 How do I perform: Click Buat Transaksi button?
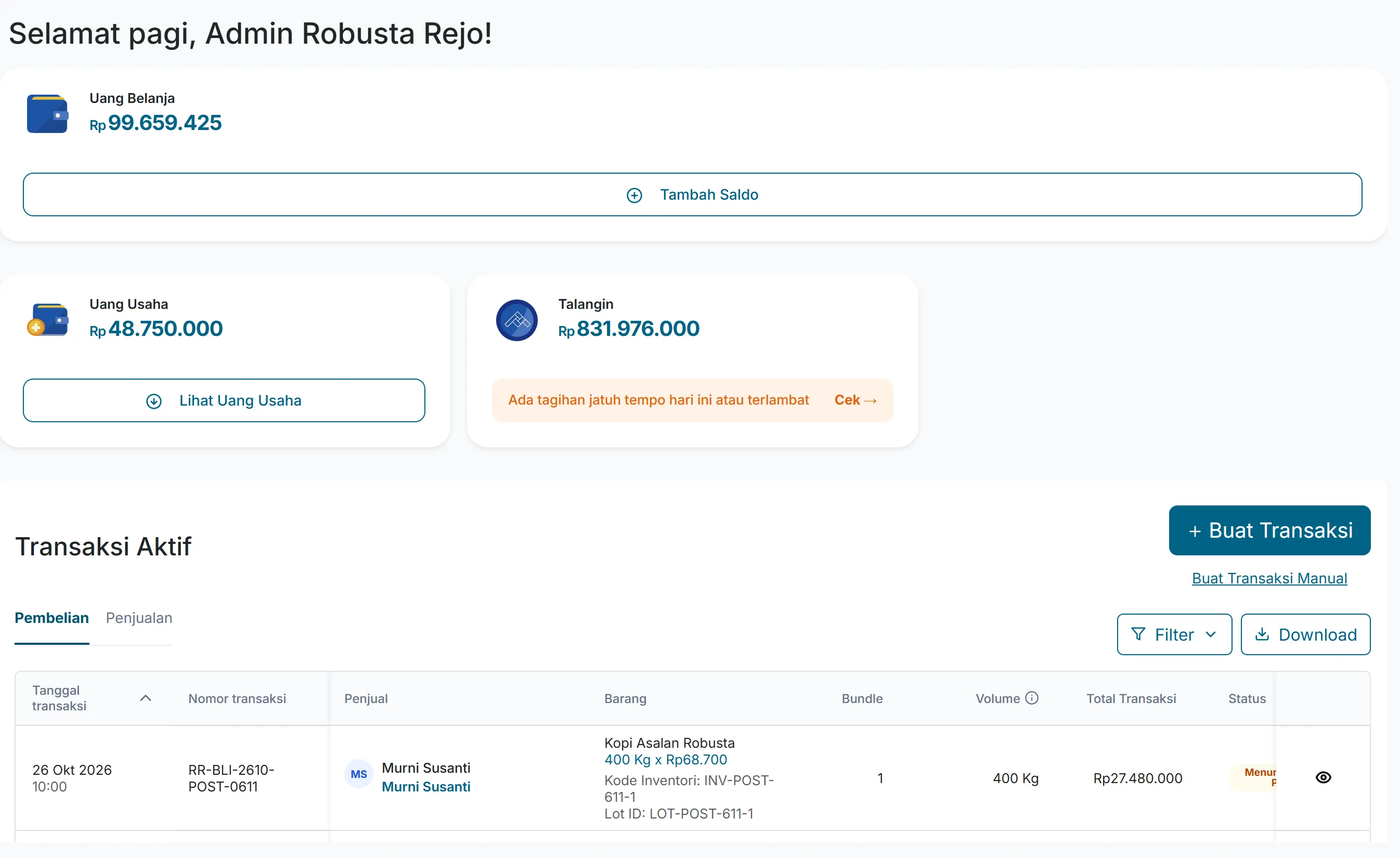pyautogui.click(x=1269, y=530)
